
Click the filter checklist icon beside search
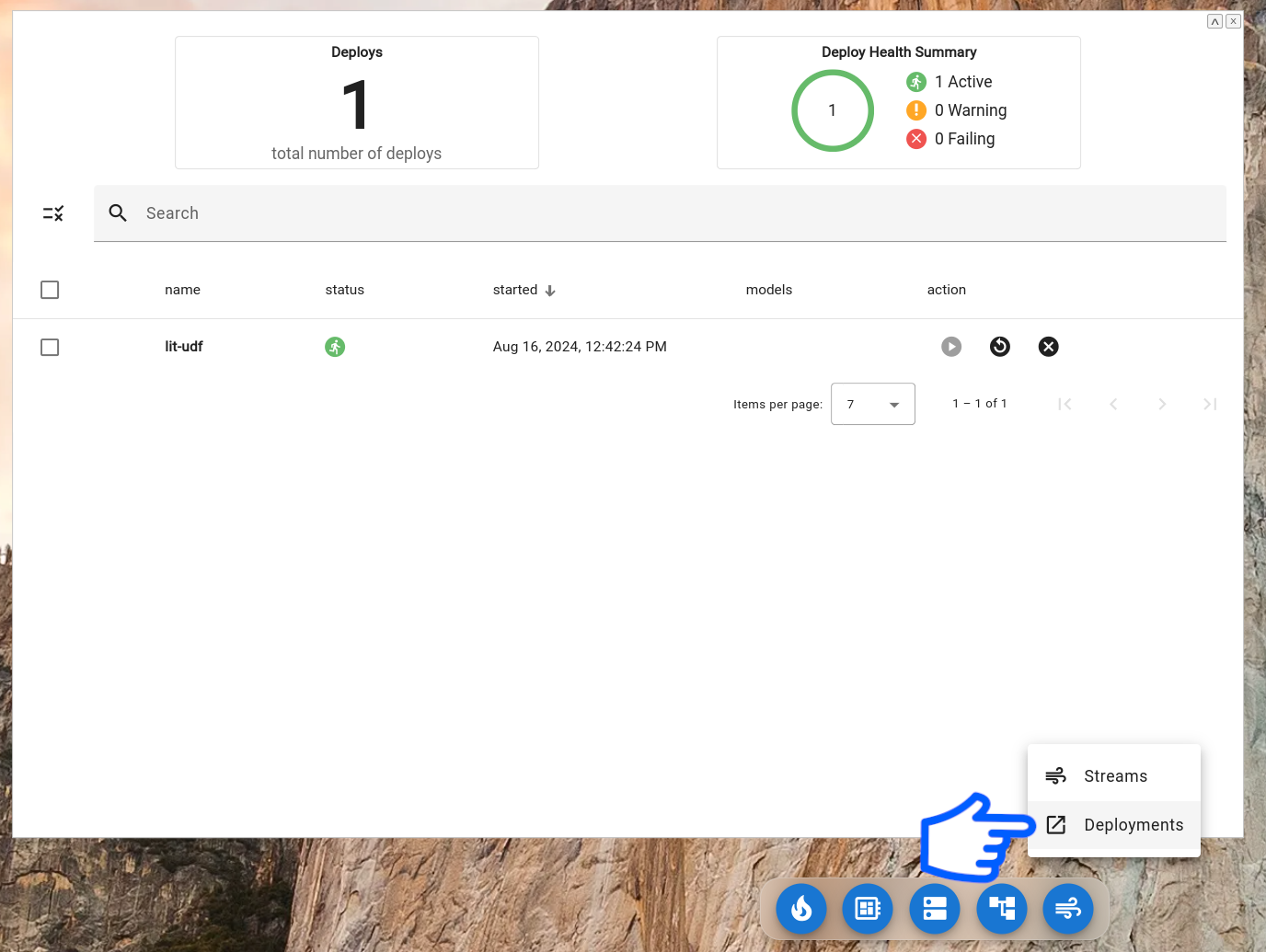53,213
